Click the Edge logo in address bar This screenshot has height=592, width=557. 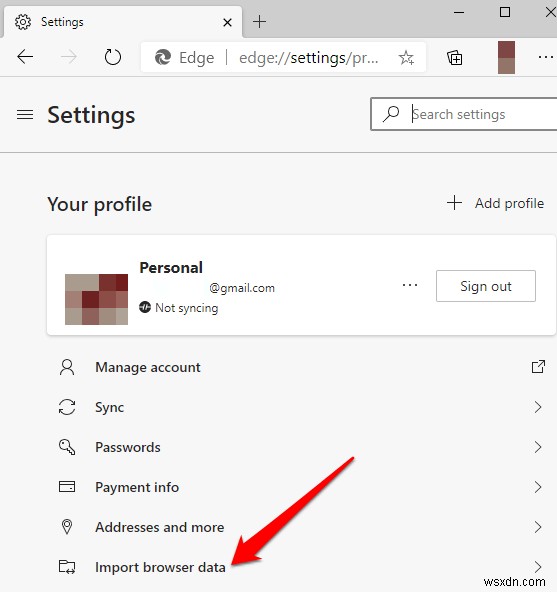pyautogui.click(x=163, y=57)
